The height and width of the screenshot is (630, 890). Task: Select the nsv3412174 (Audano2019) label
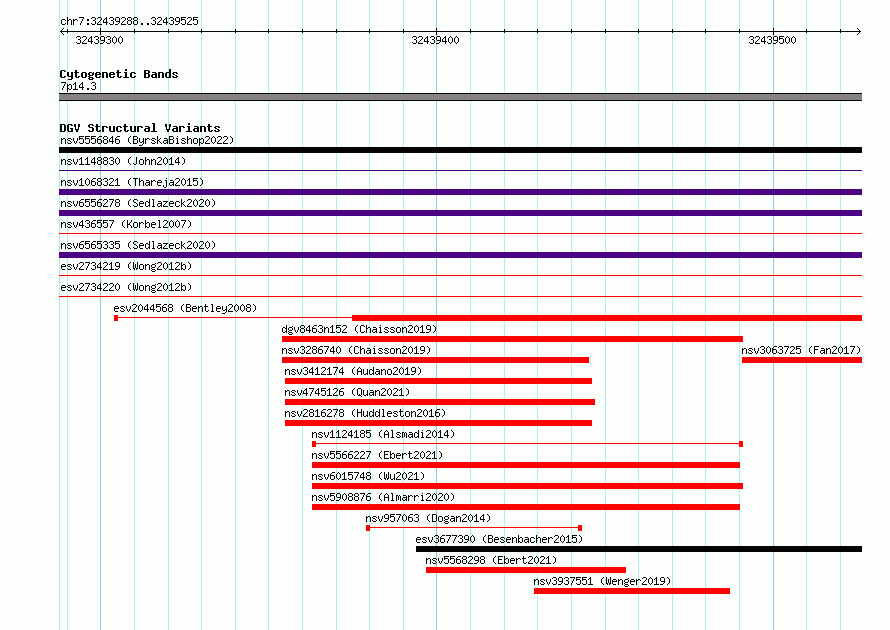pyautogui.click(x=353, y=371)
